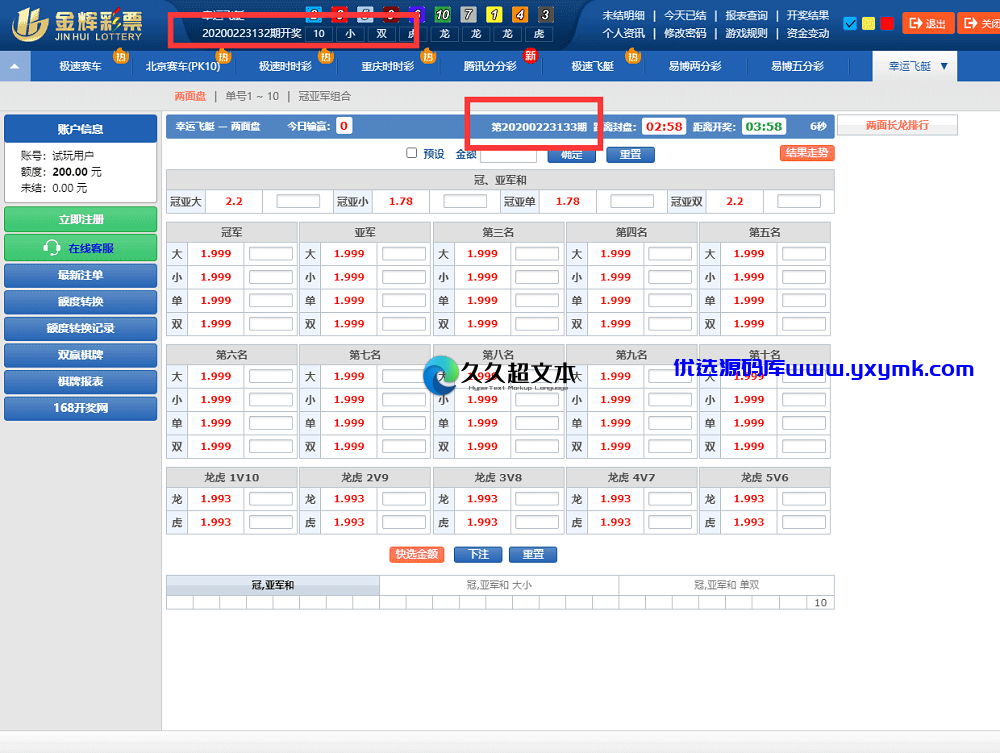Screen dimensions: 1000x753
Task: Open the 两面长龙排行 panel
Action: [897, 125]
